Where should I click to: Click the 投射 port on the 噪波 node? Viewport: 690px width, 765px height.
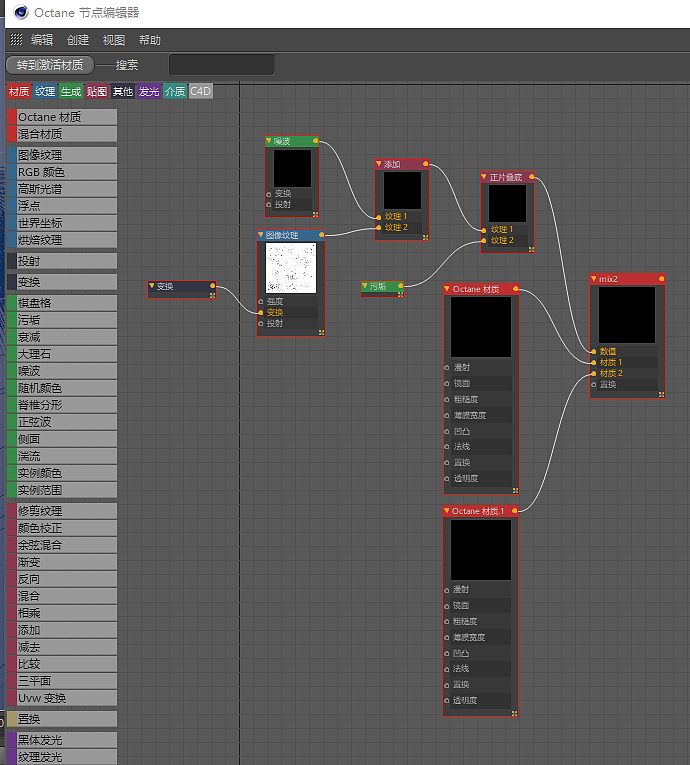pyautogui.click(x=268, y=204)
